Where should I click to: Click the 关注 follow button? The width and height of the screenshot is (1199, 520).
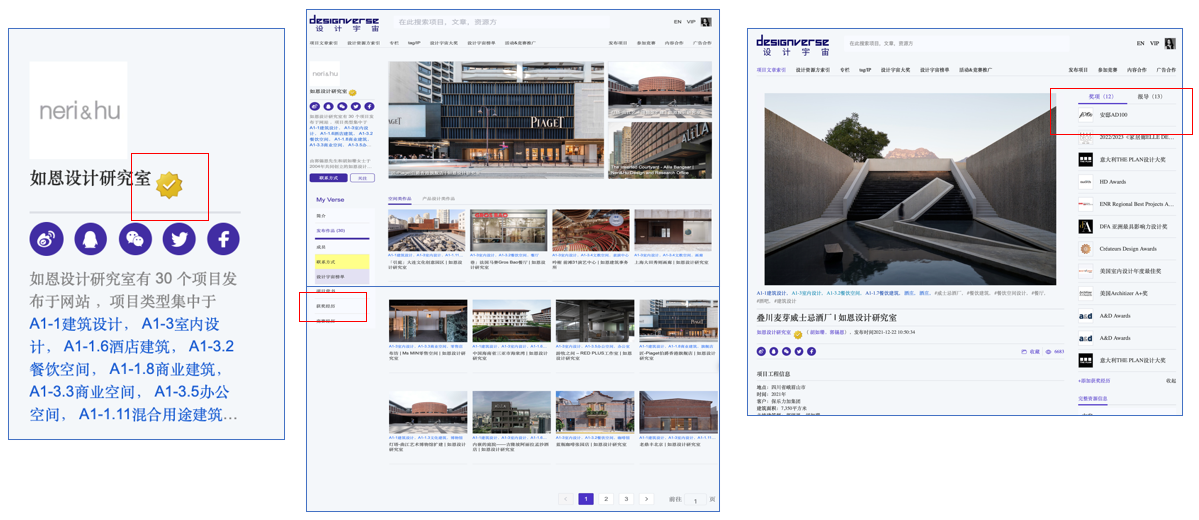coord(362,177)
